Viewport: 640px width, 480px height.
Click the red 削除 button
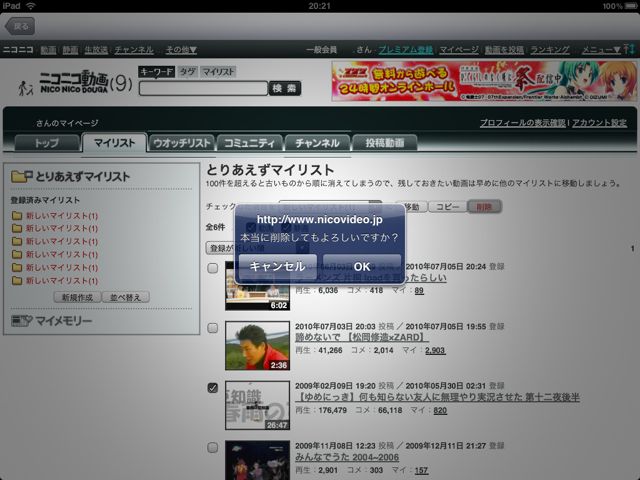point(484,207)
